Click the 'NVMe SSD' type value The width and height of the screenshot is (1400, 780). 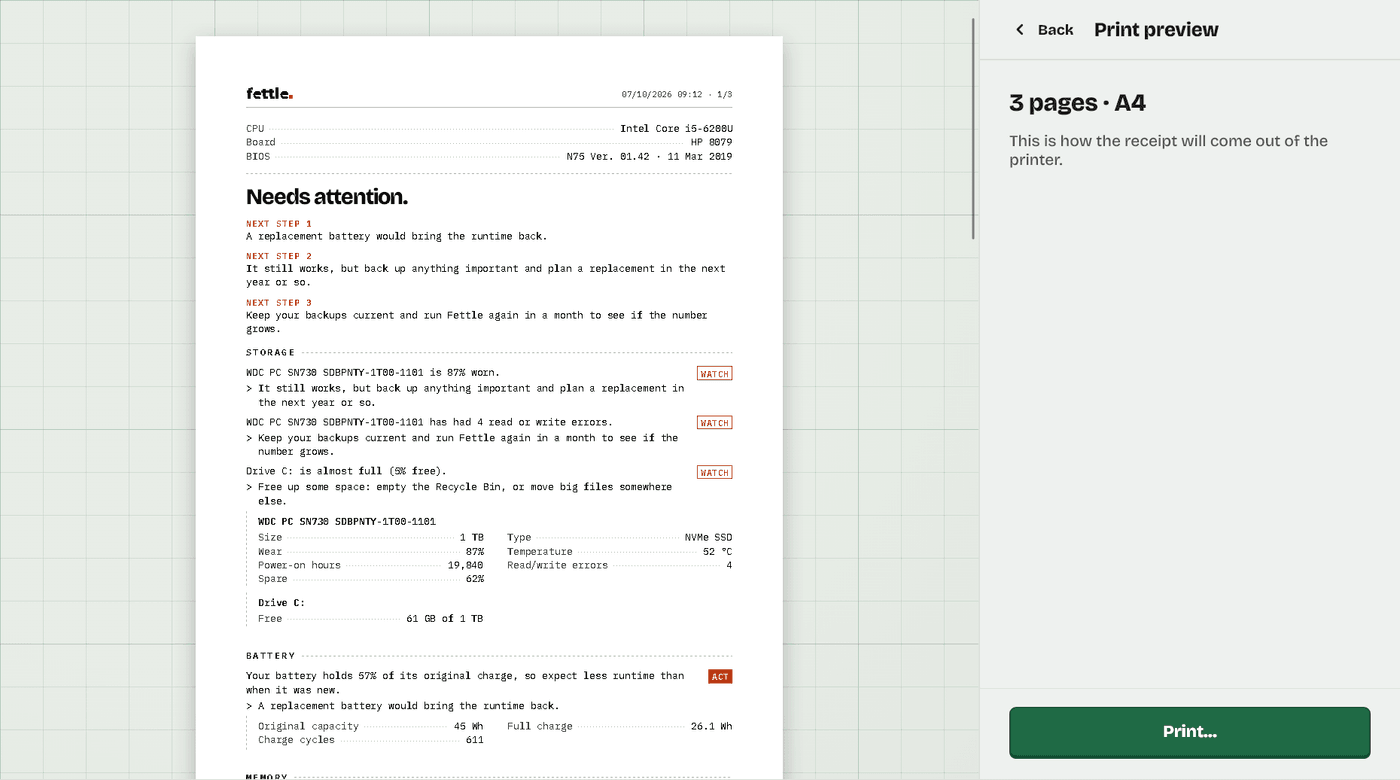click(x=708, y=538)
